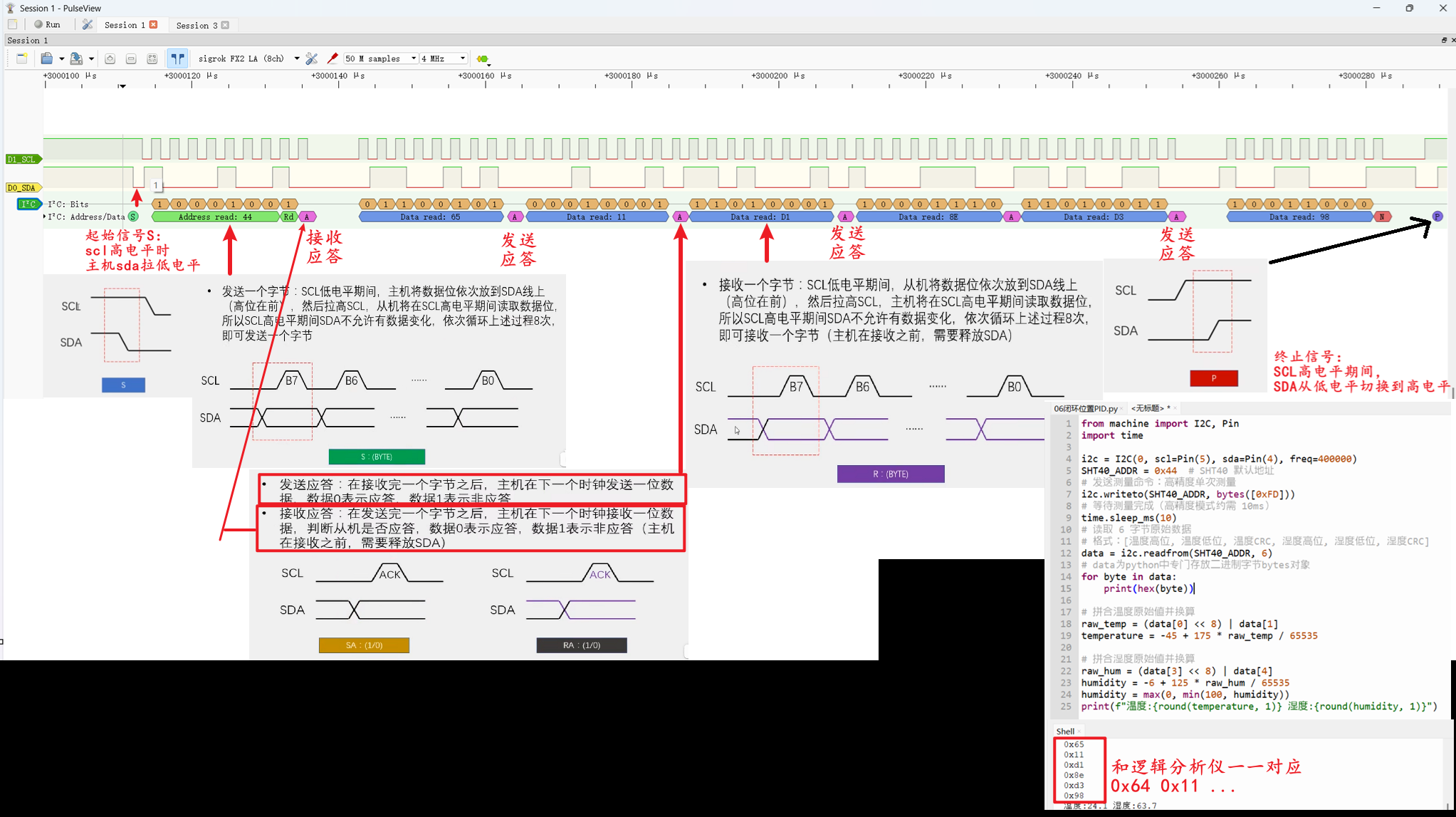Open the 4 MHz sample rate dropdown
The width and height of the screenshot is (1456, 817).
pos(462,58)
